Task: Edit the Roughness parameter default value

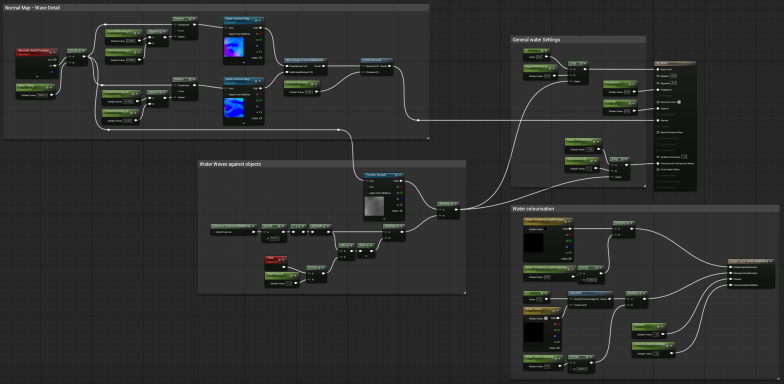Action: 627,92
